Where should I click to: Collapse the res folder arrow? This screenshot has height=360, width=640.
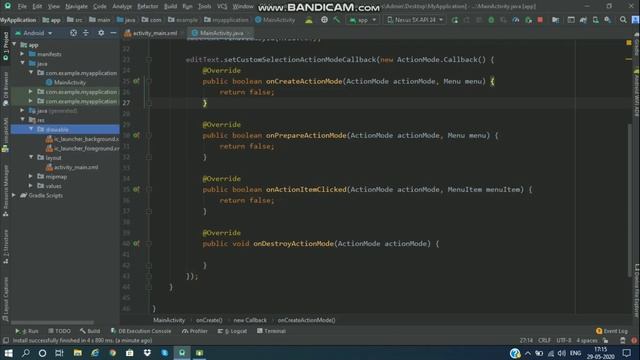click(x=22, y=120)
